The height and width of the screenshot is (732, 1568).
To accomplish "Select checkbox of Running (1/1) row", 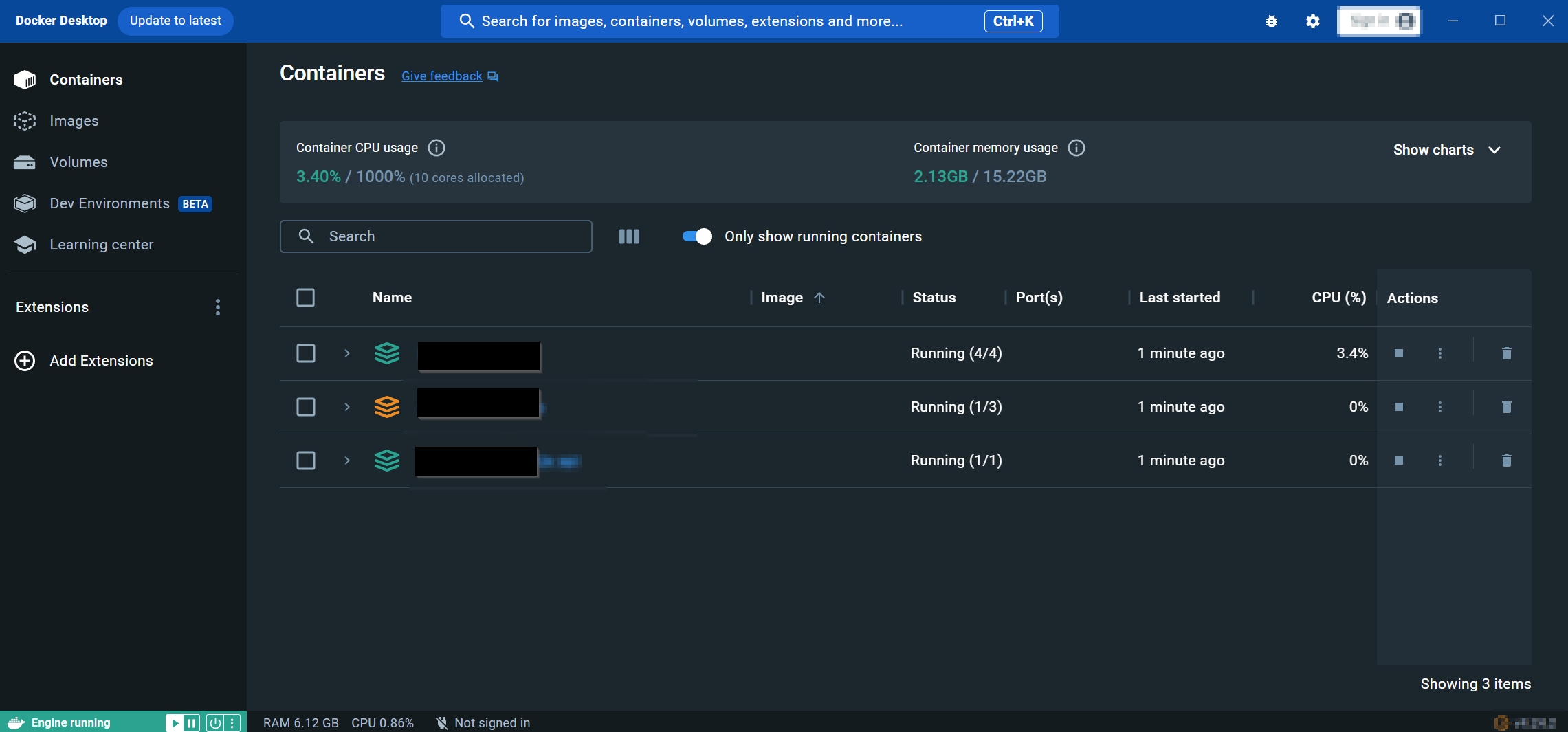I will [x=306, y=461].
